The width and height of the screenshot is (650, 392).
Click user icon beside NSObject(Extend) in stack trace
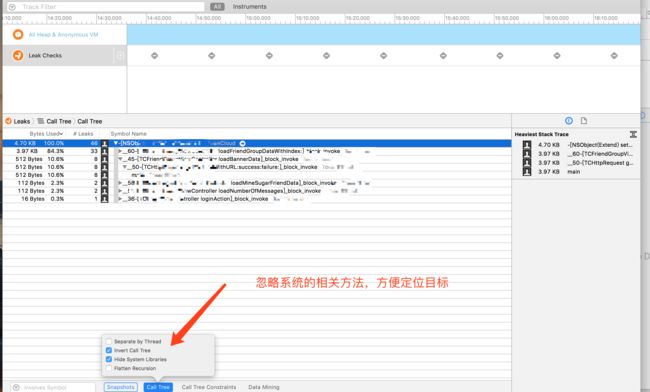pyautogui.click(x=527, y=145)
